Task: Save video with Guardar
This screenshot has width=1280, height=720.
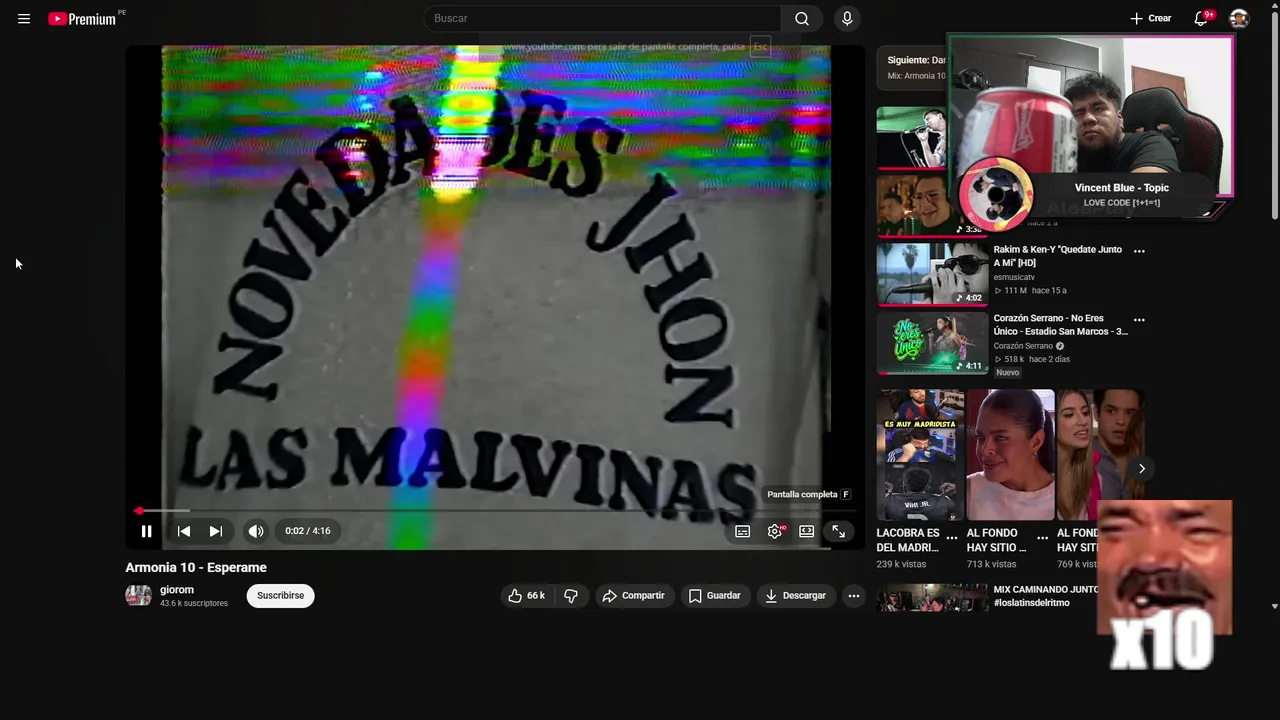Action: click(715, 595)
